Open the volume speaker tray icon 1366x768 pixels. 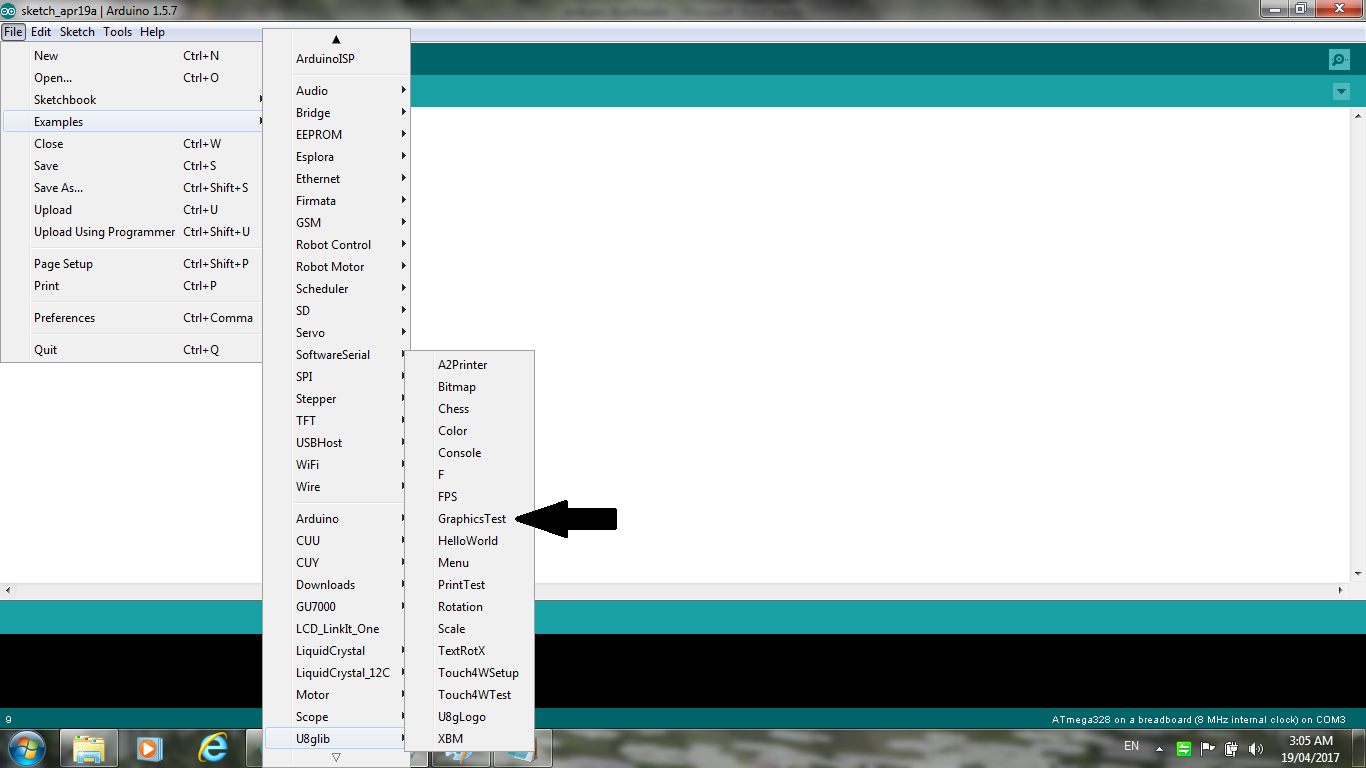(x=1256, y=748)
